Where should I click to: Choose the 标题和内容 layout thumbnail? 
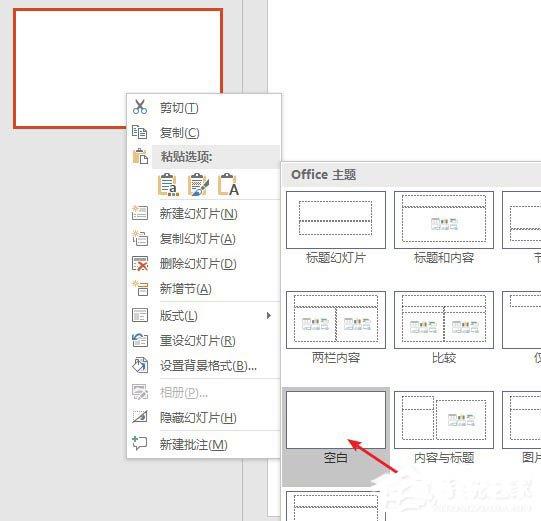click(444, 220)
